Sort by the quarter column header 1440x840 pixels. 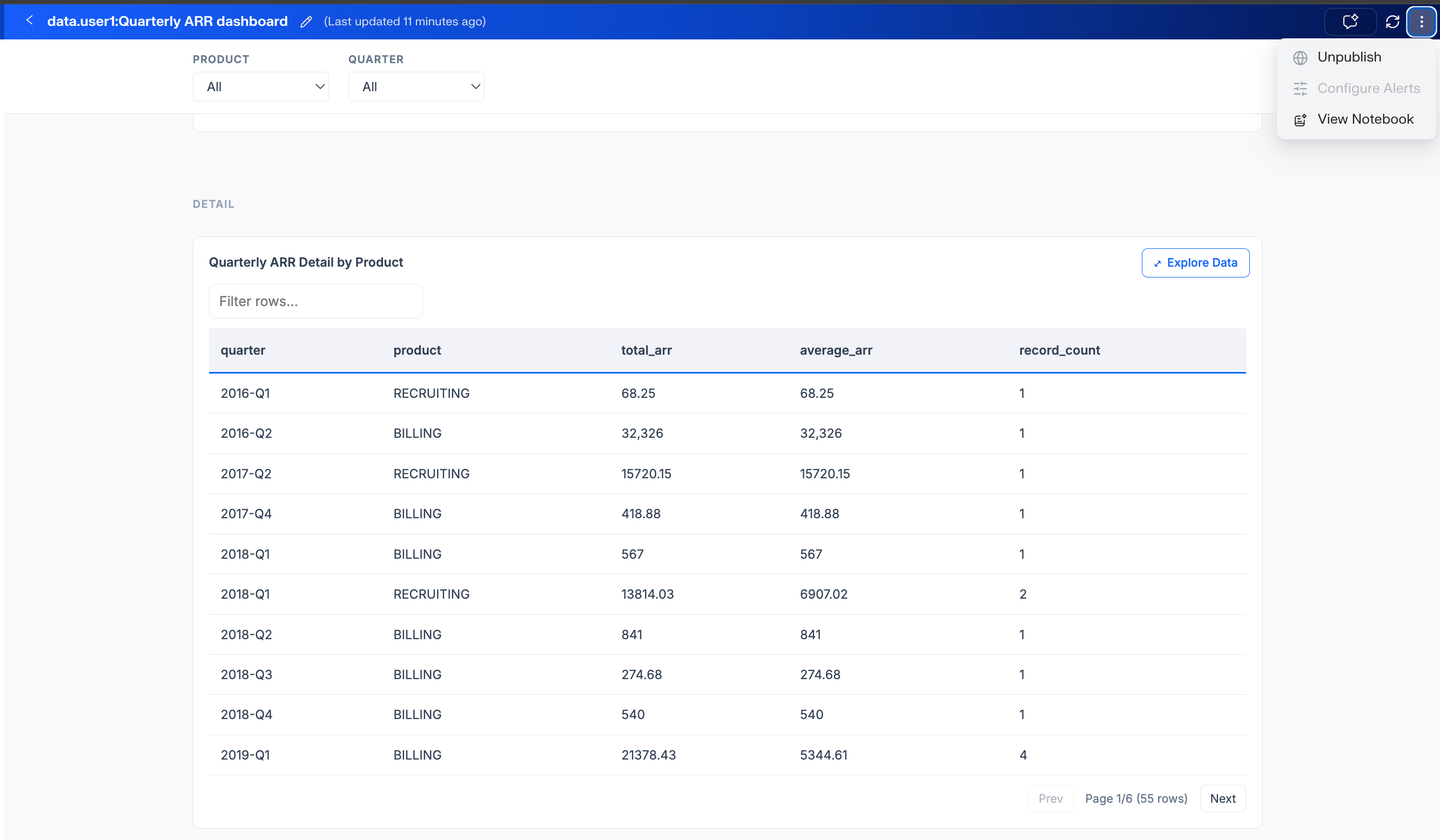[x=243, y=350]
